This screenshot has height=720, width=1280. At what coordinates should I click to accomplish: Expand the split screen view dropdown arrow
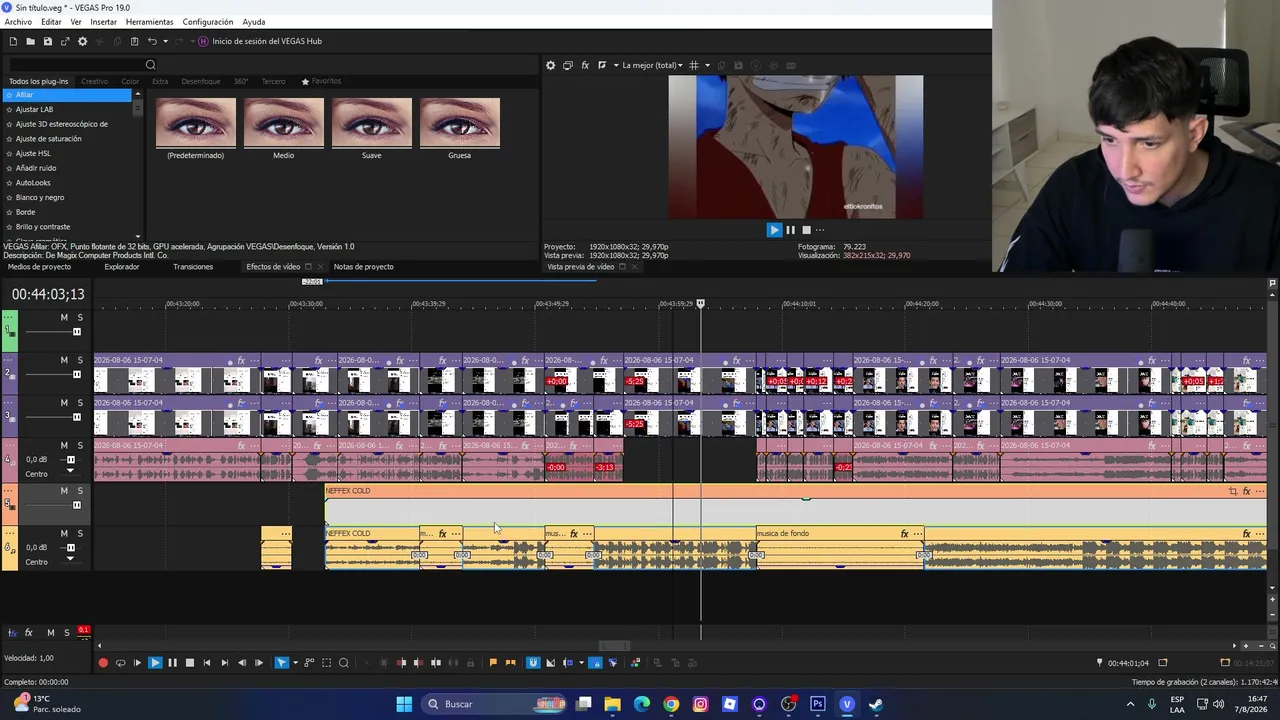615,65
